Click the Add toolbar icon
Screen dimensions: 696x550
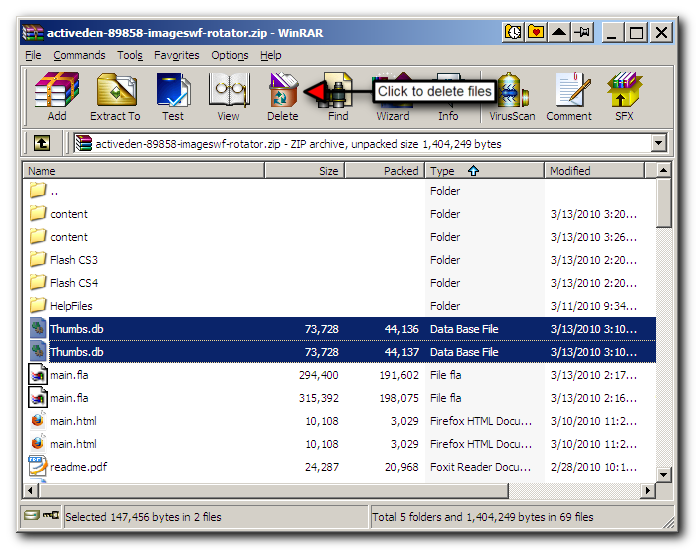tap(57, 97)
